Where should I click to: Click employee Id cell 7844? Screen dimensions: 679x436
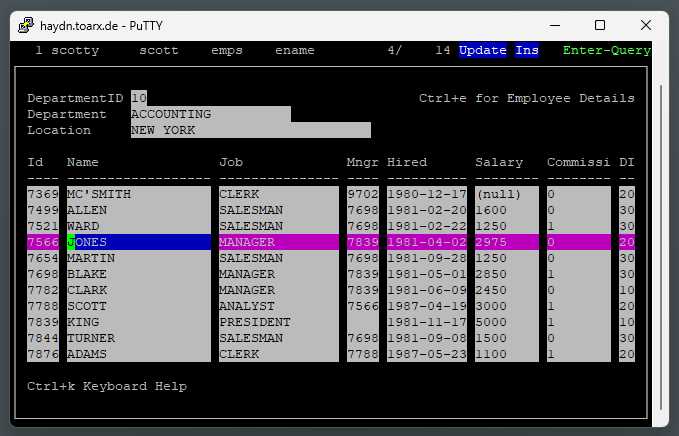[43, 338]
